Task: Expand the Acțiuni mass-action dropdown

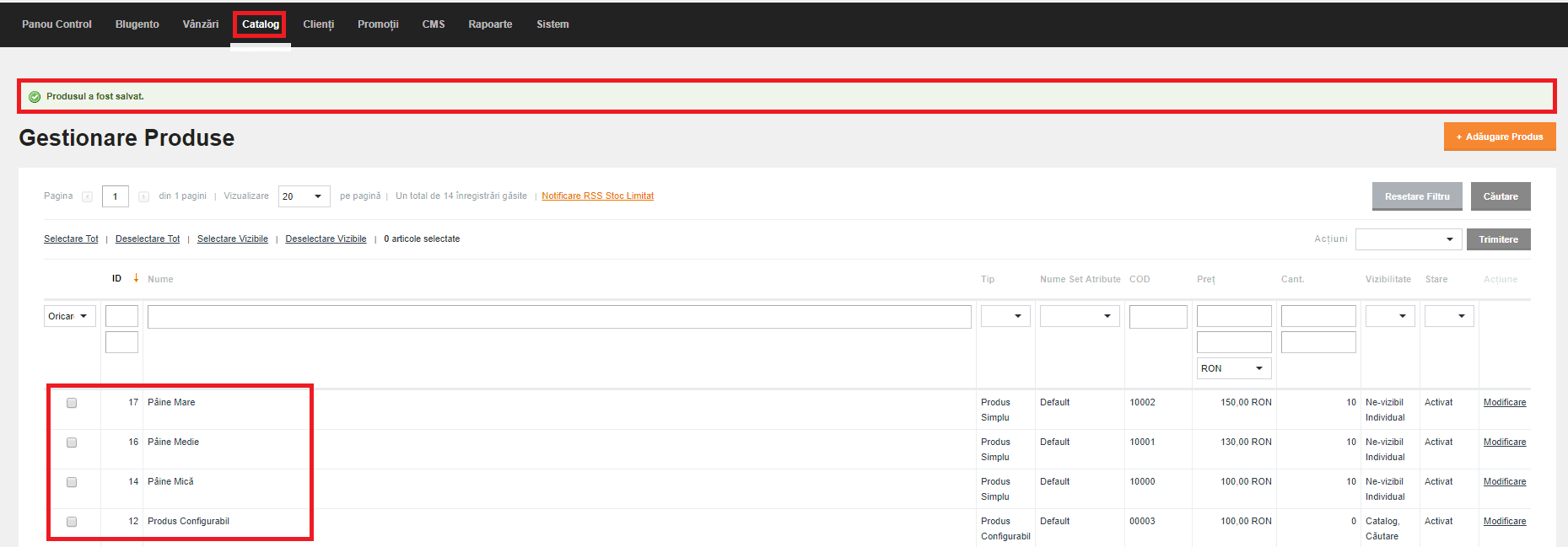Action: pos(1409,239)
